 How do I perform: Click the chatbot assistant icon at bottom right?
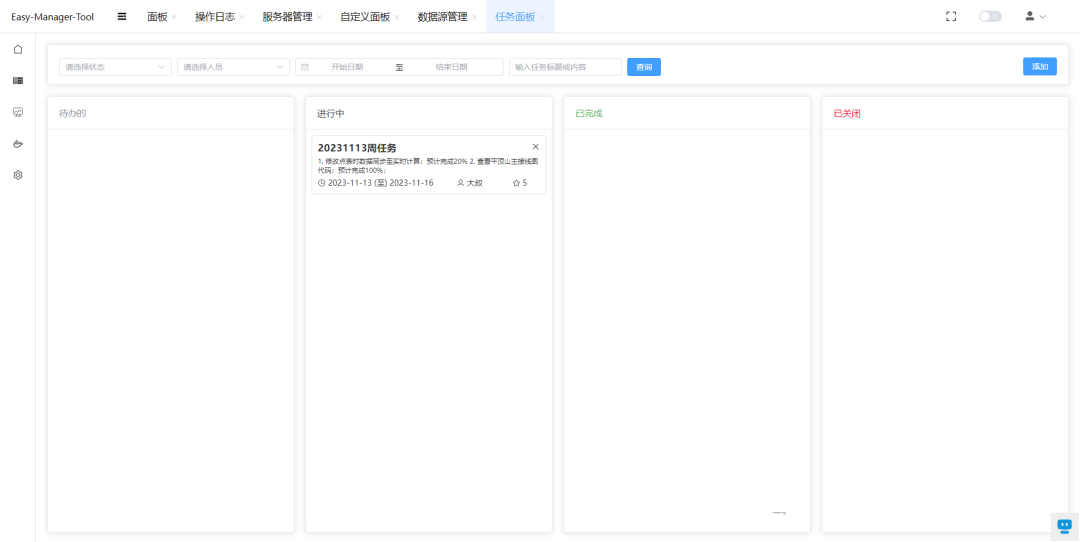[x=1064, y=525]
